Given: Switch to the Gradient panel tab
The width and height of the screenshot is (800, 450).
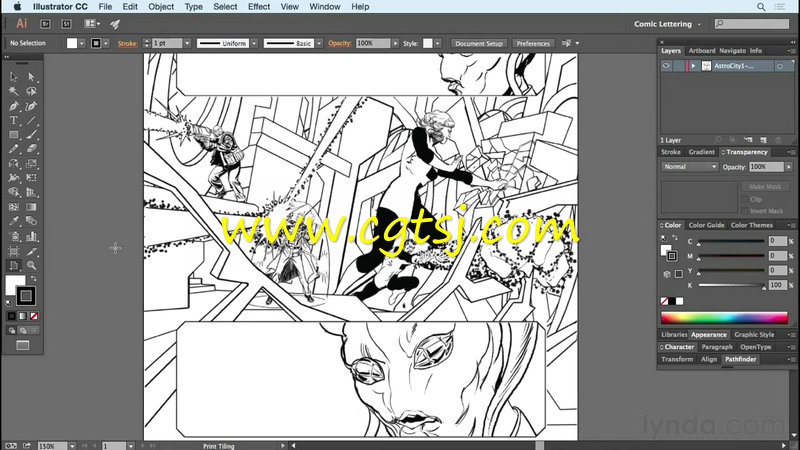Looking at the screenshot, I should [702, 152].
